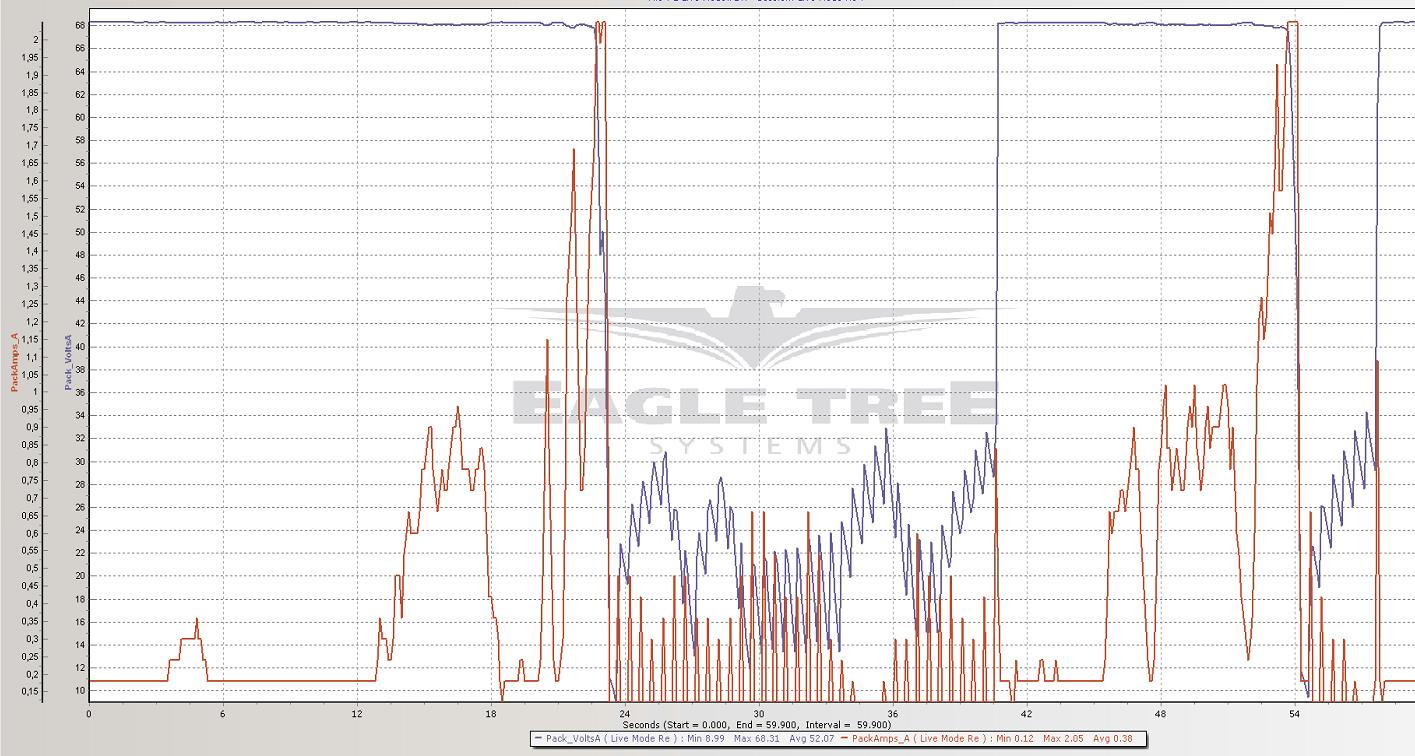The width and height of the screenshot is (1415, 756).
Task: Click the blue line marker in the legend
Action: (540, 739)
